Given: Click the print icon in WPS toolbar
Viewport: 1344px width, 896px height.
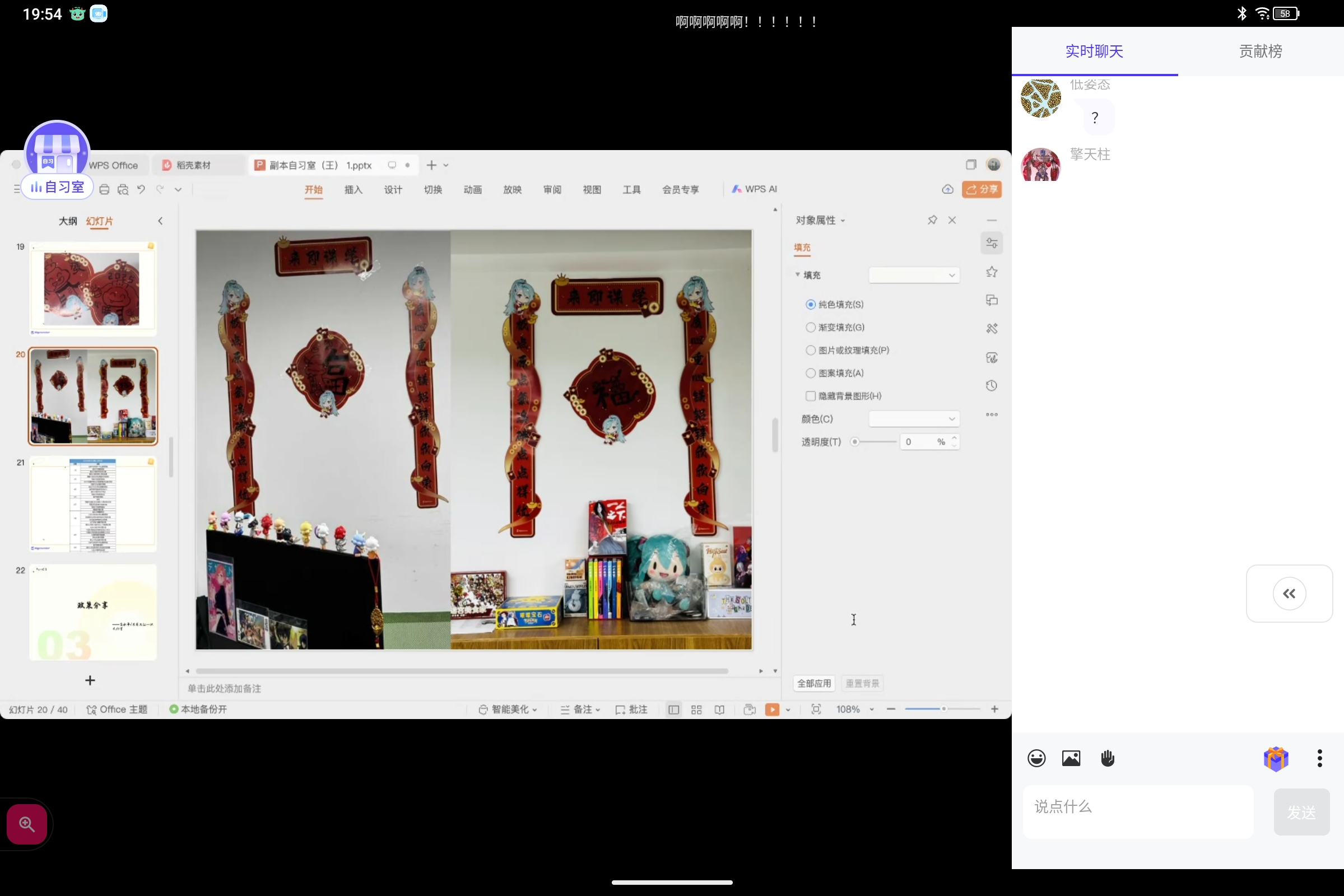Looking at the screenshot, I should [x=104, y=189].
